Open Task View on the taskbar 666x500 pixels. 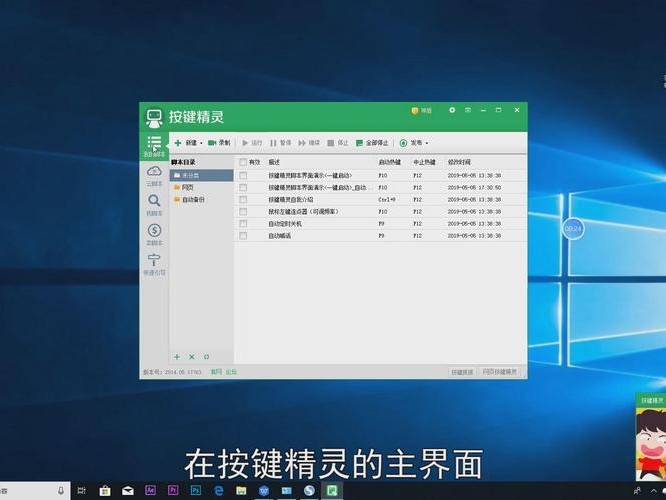pyautogui.click(x=82, y=491)
